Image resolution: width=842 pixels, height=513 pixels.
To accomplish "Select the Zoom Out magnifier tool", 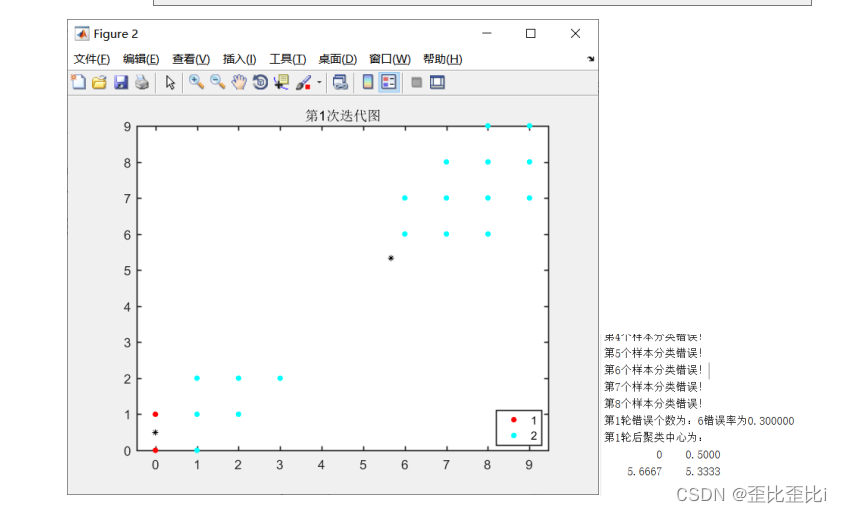I will tap(217, 82).
